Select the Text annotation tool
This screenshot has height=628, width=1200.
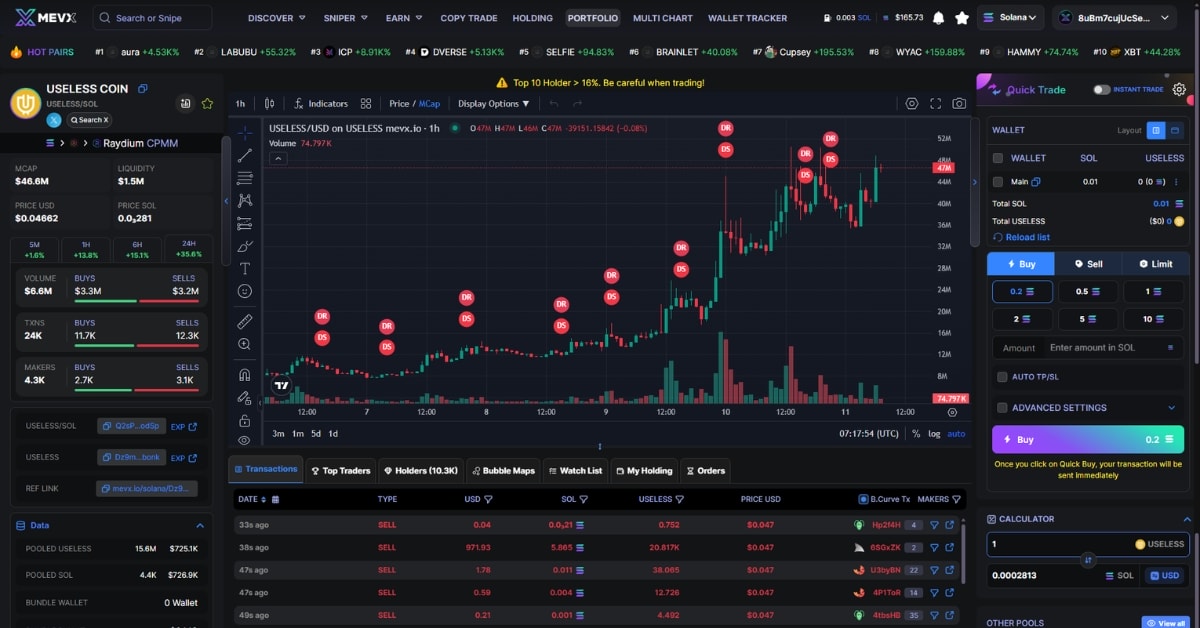245,267
